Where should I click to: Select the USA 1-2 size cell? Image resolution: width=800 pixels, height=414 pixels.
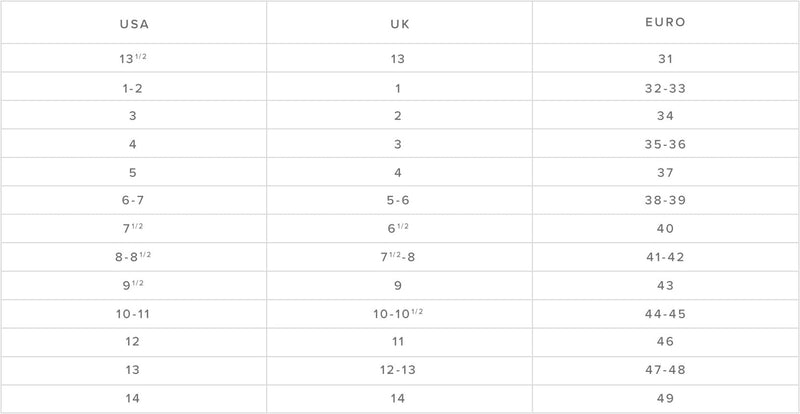[x=133, y=88]
